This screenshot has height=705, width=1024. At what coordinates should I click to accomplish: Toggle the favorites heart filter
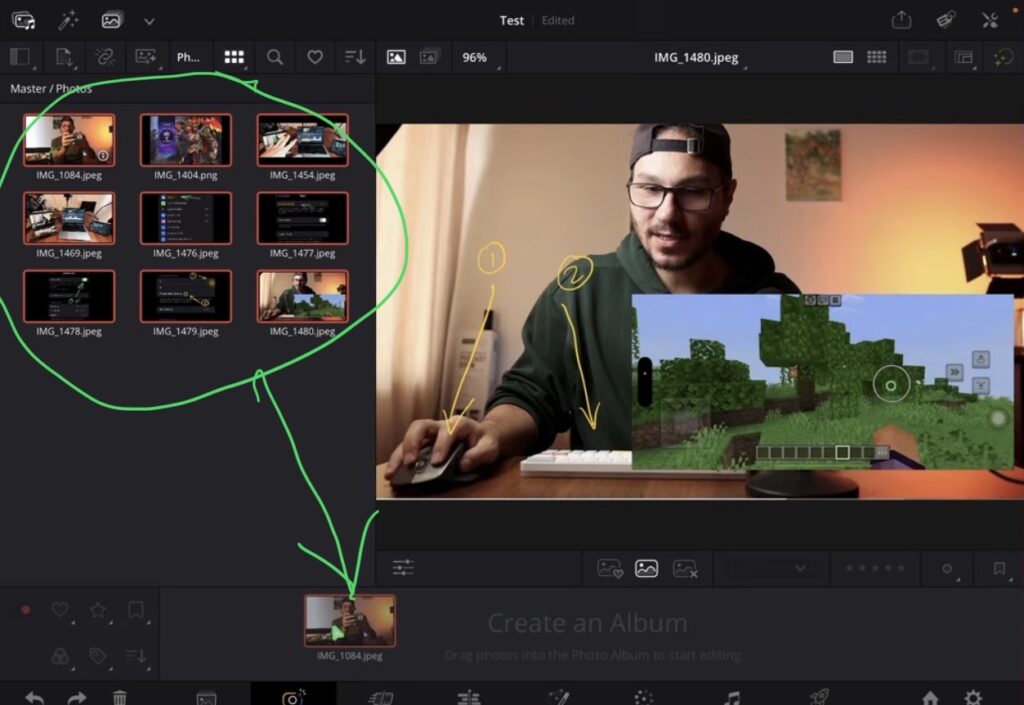pos(315,57)
